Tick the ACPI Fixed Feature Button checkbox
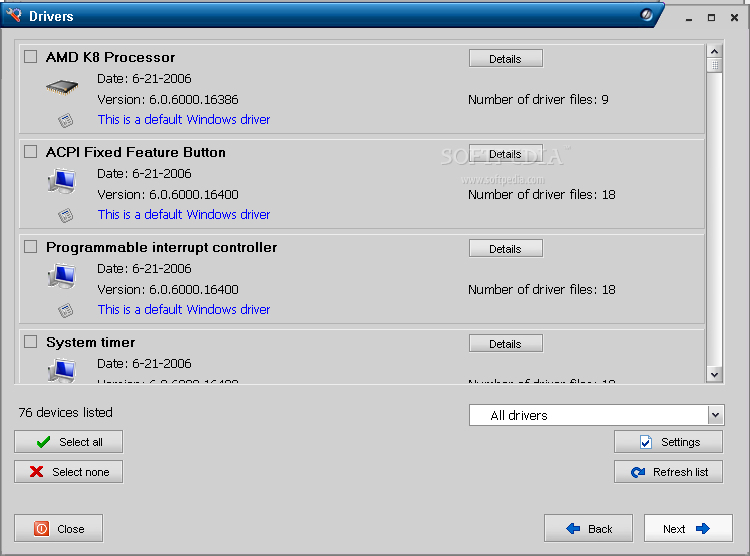Image resolution: width=750 pixels, height=556 pixels. tap(31, 152)
